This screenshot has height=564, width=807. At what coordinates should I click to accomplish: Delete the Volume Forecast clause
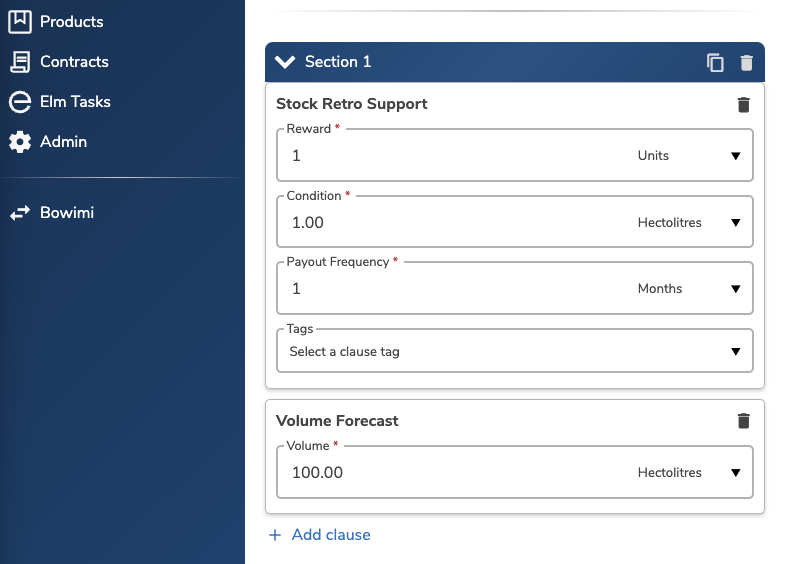[x=743, y=421]
